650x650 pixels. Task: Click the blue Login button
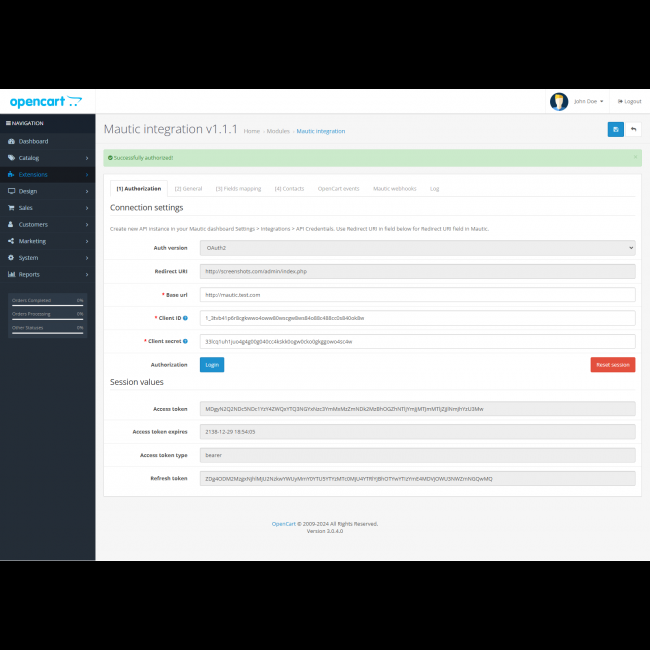[212, 365]
